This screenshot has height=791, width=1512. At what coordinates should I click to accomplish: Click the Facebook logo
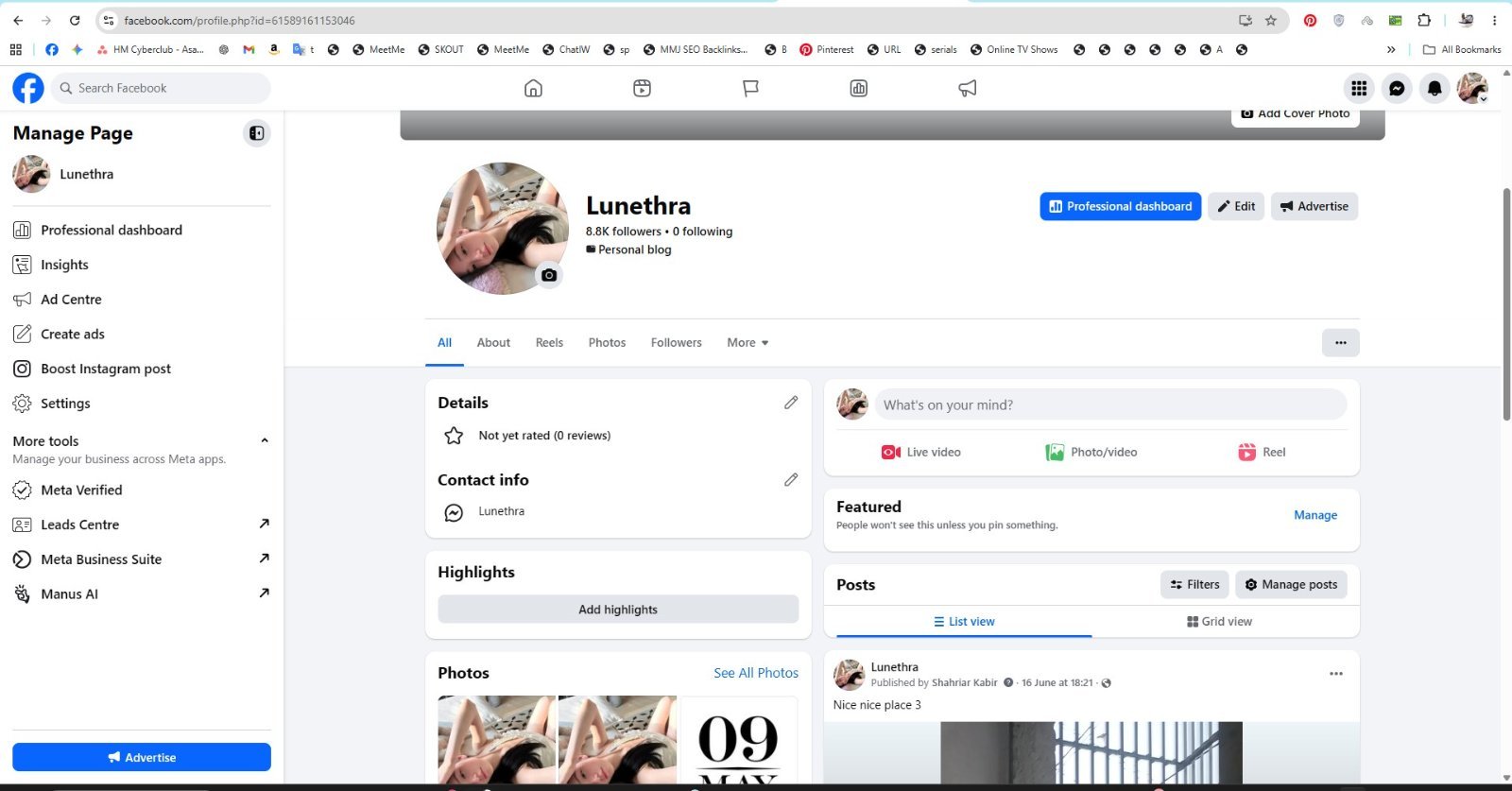[x=28, y=88]
